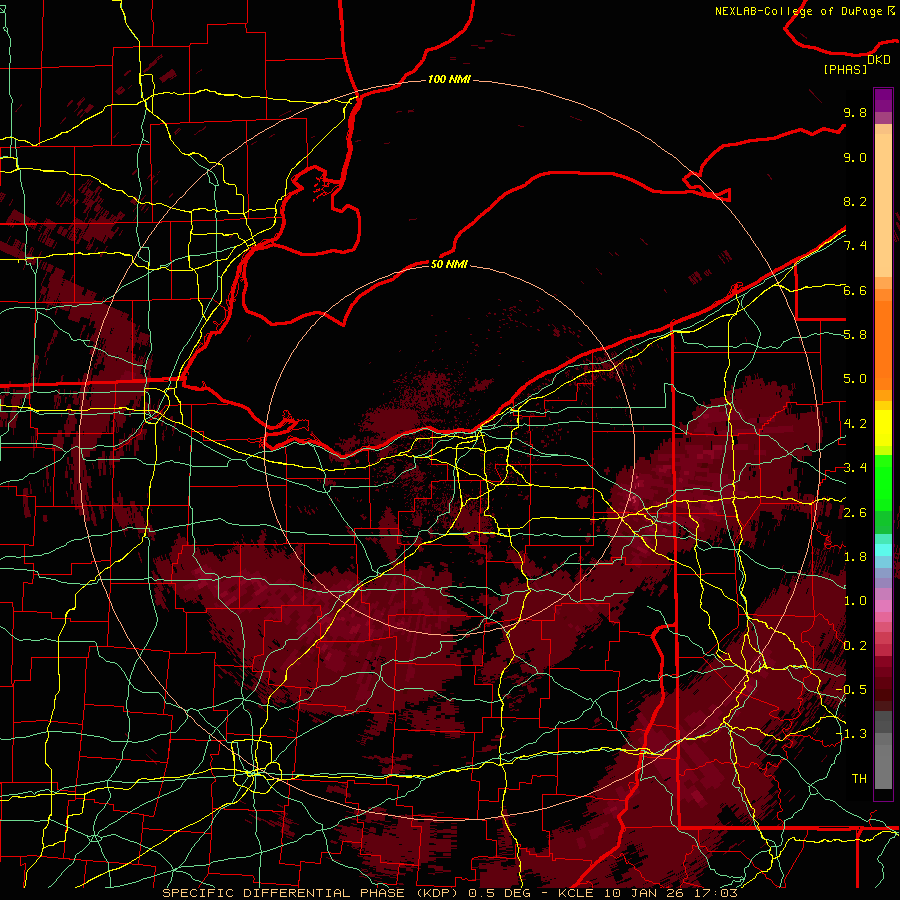Viewport: 900px width, 900px height.
Task: Pick the purple segment of the color bar
Action: tap(883, 101)
